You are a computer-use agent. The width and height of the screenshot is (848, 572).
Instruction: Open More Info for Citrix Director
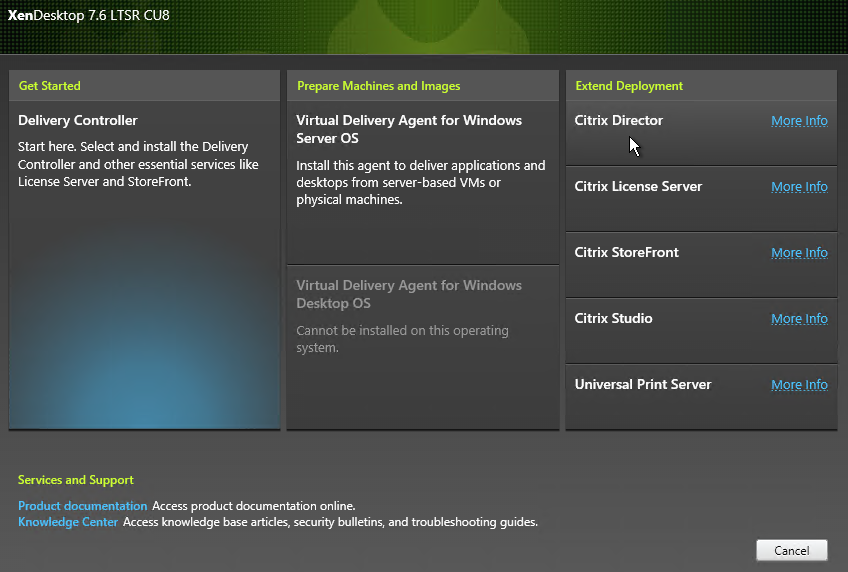(x=799, y=121)
